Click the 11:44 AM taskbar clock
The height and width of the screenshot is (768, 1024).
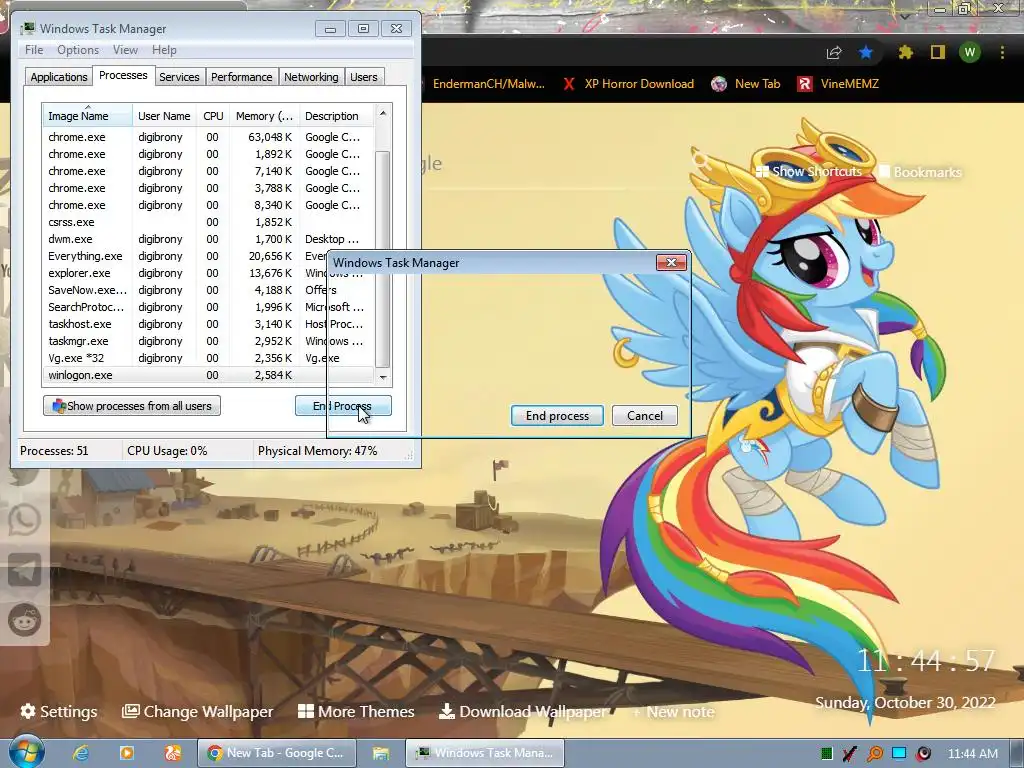pyautogui.click(x=972, y=754)
